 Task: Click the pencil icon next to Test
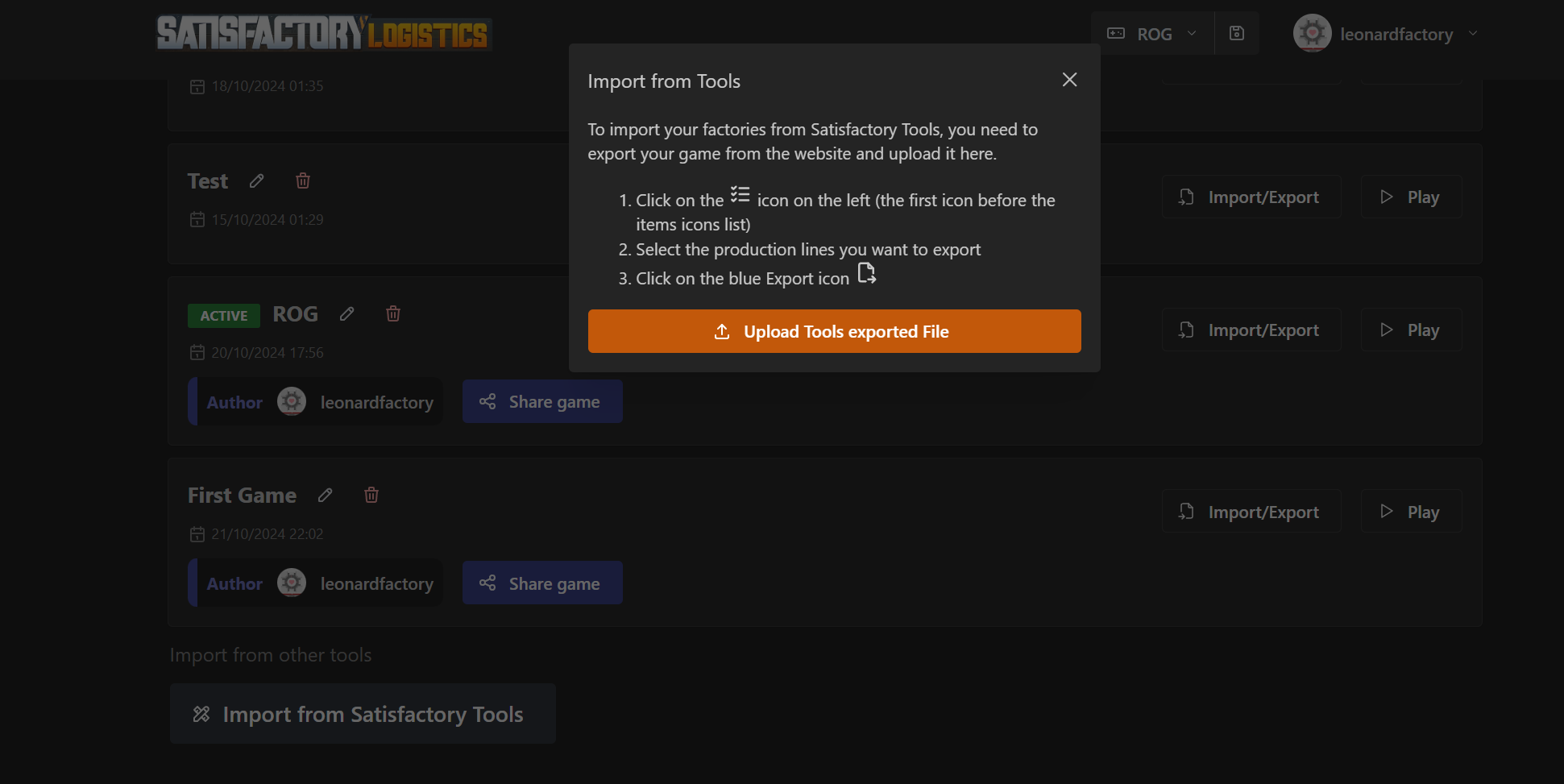[x=256, y=181]
